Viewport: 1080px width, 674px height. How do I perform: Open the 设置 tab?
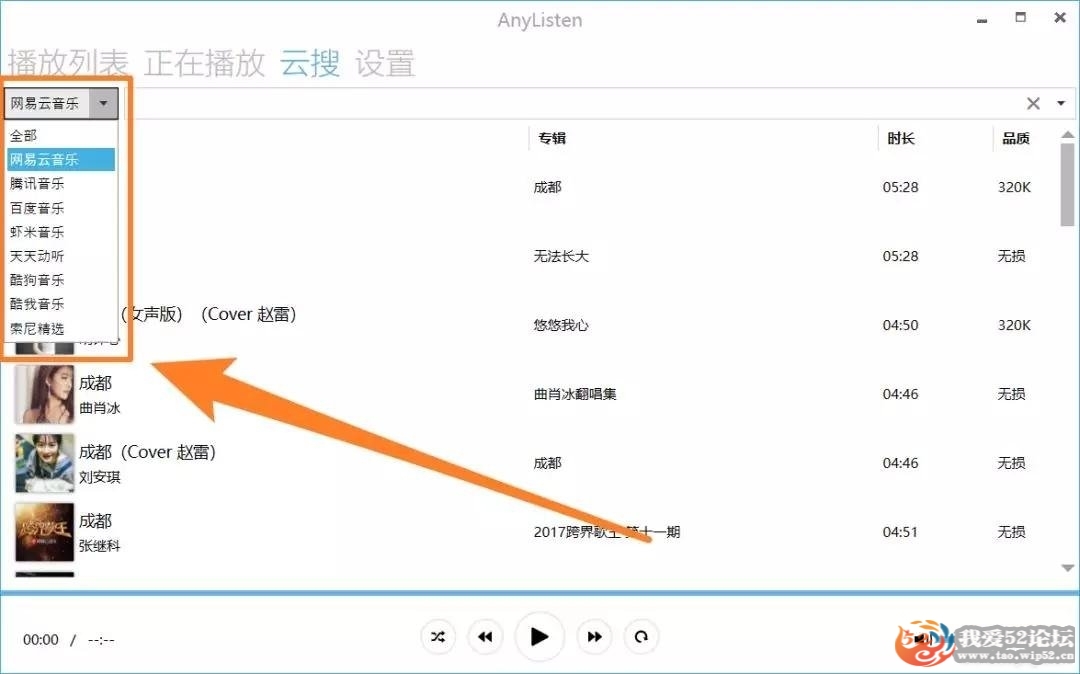(385, 63)
